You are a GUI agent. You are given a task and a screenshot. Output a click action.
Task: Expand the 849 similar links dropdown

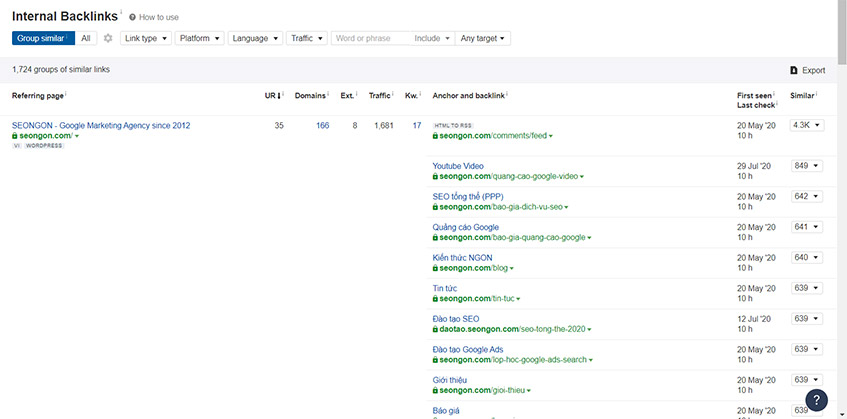pyautogui.click(x=806, y=166)
